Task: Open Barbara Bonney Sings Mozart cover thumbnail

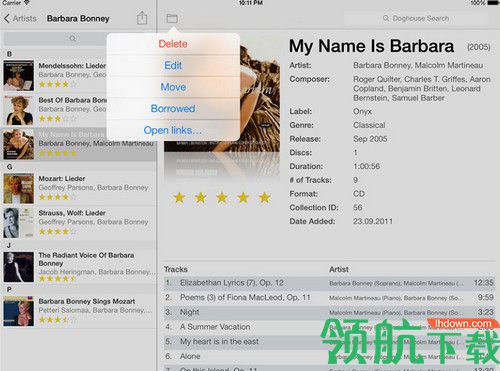Action: pos(19,311)
